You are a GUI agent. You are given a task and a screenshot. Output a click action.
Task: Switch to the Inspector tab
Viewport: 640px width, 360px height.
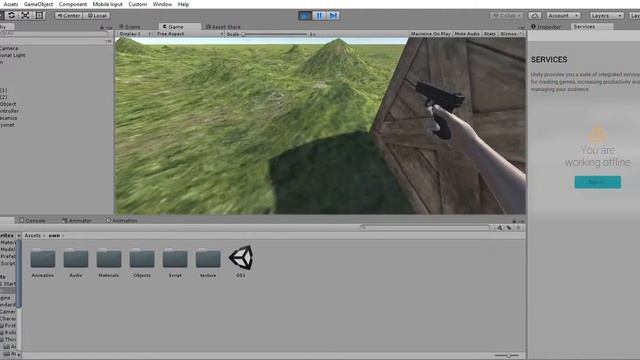[x=546, y=27]
